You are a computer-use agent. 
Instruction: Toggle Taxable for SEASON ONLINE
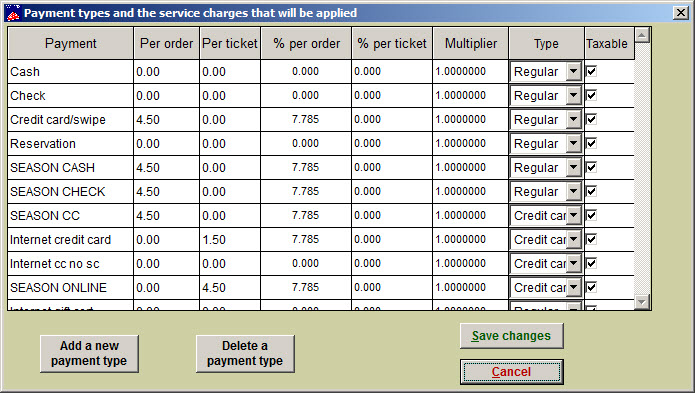pyautogui.click(x=591, y=287)
